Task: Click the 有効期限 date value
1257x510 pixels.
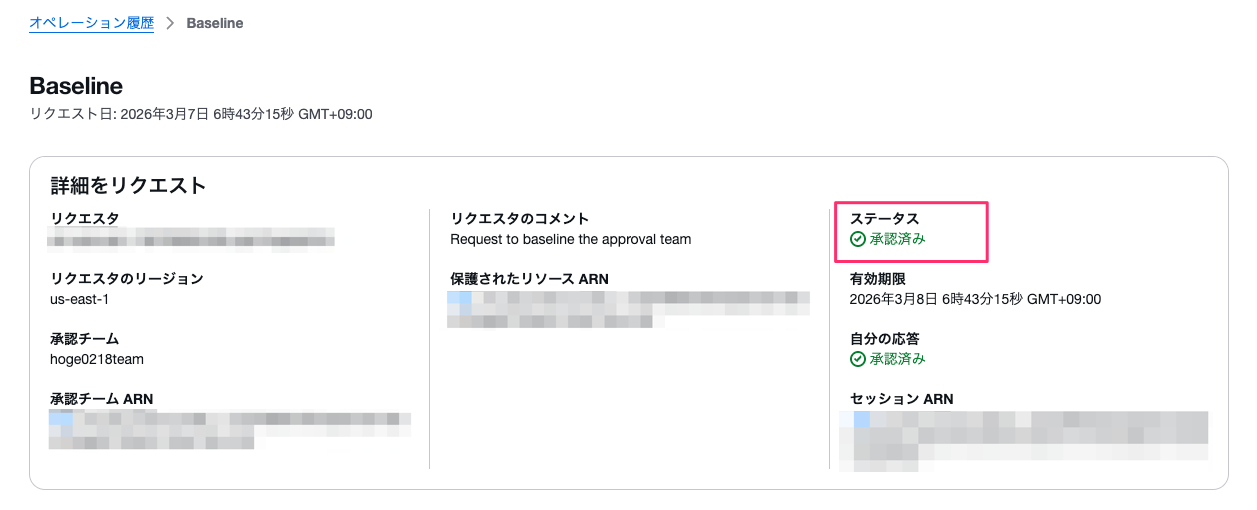Action: (974, 299)
